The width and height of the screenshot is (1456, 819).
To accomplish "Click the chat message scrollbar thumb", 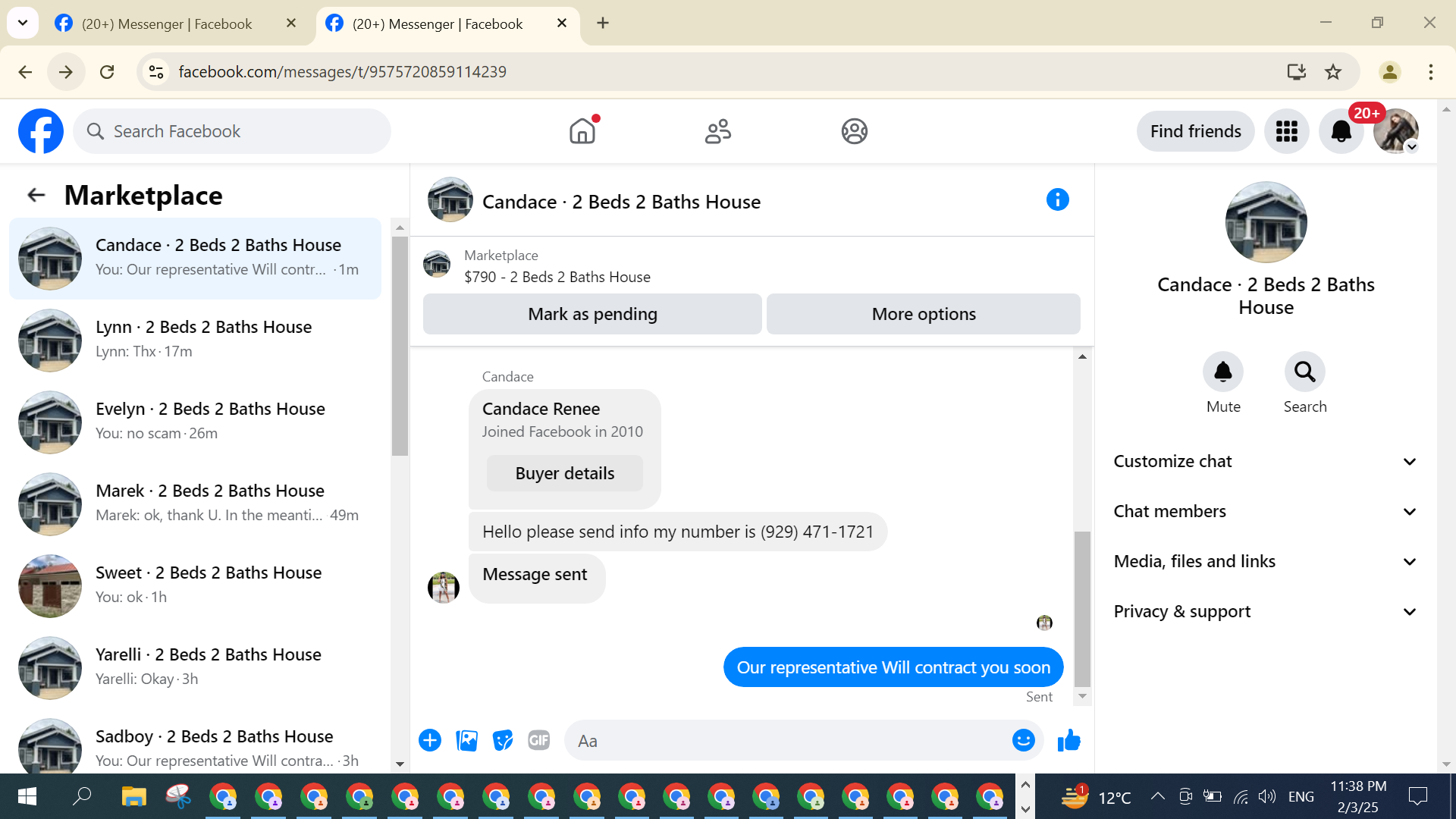I will click(x=1082, y=609).
